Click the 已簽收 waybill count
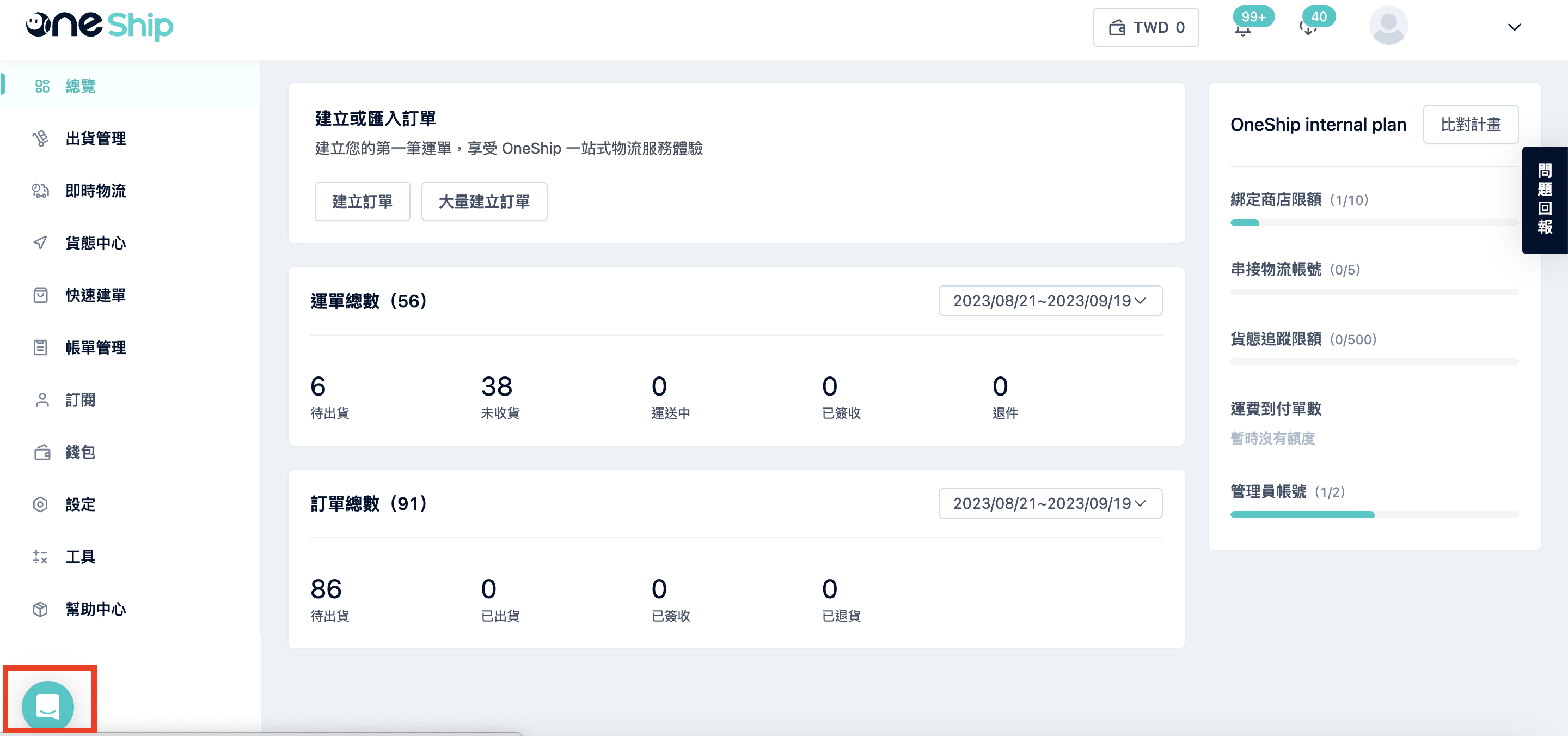 pos(841,397)
